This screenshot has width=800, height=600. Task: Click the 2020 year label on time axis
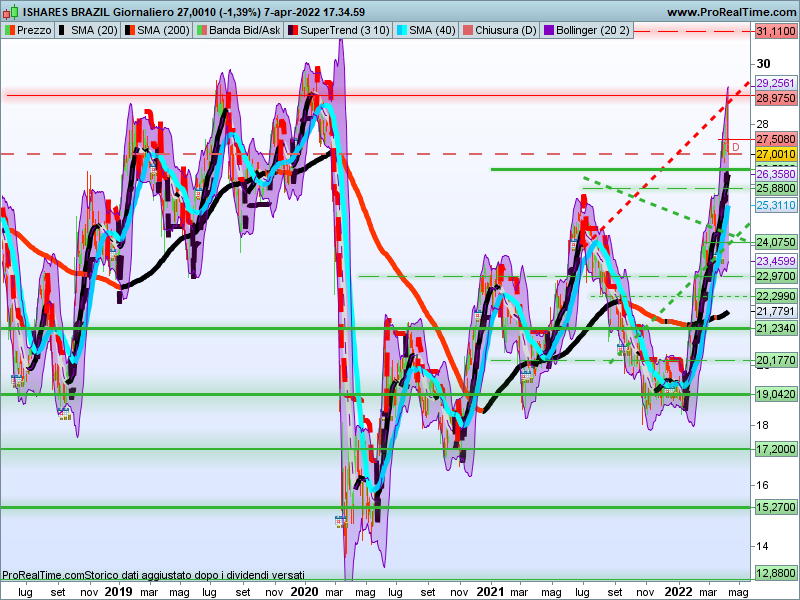coord(304,592)
